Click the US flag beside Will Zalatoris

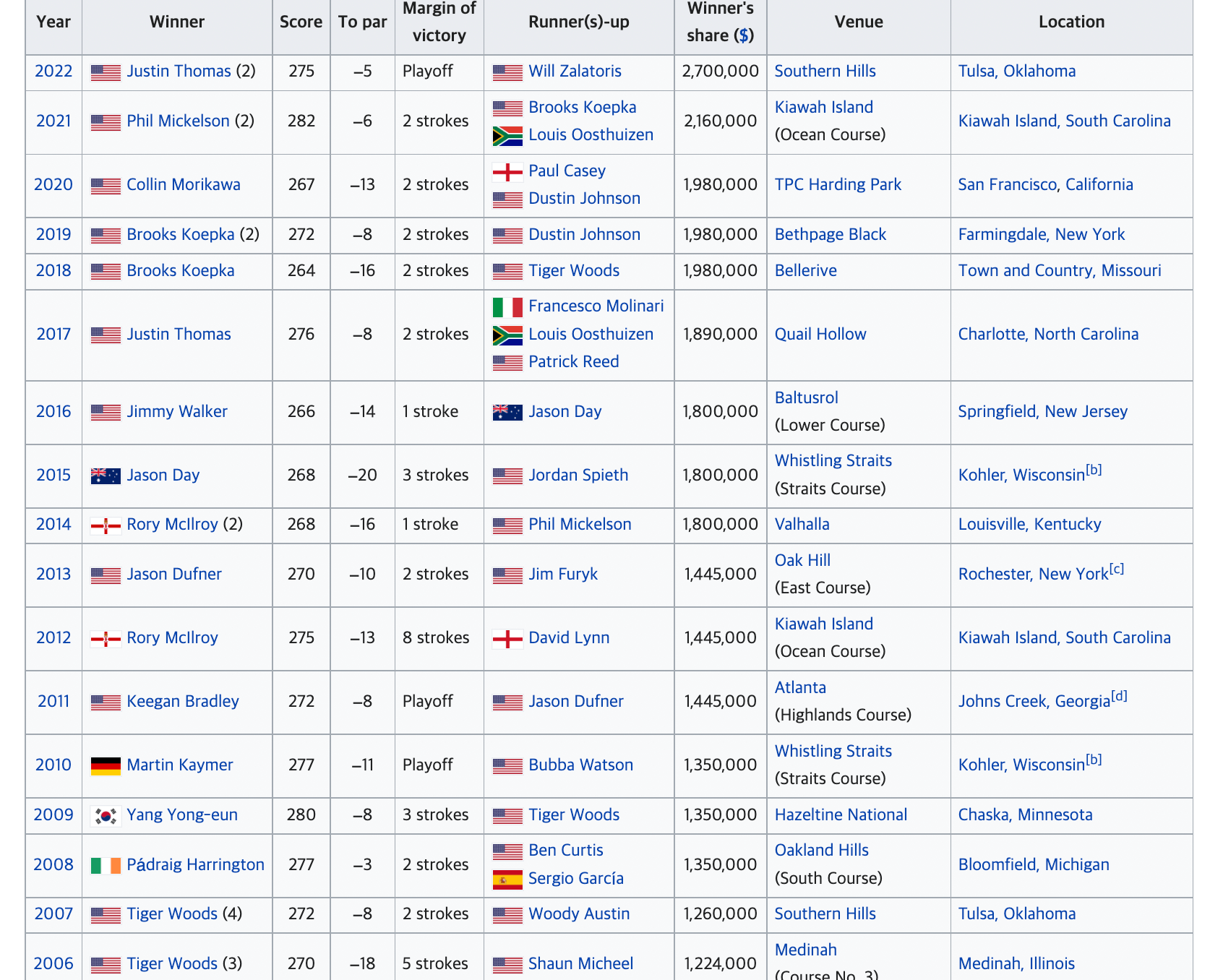[x=507, y=72]
